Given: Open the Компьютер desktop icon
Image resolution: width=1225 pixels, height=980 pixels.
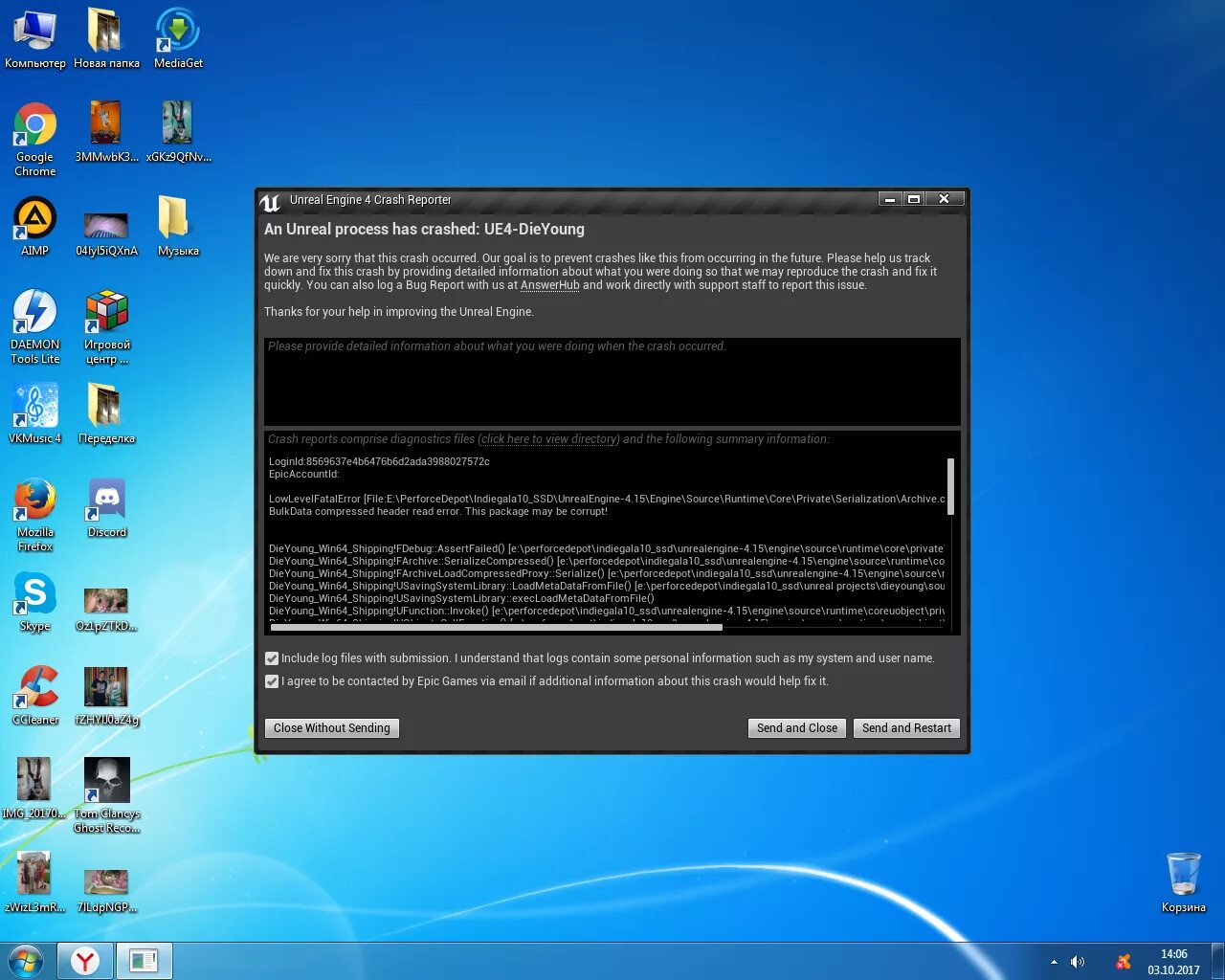Looking at the screenshot, I should point(35,38).
